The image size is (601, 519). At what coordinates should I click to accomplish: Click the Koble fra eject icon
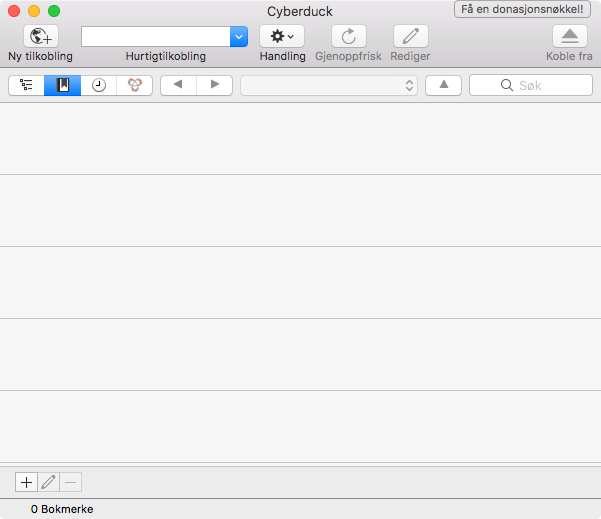(x=570, y=36)
